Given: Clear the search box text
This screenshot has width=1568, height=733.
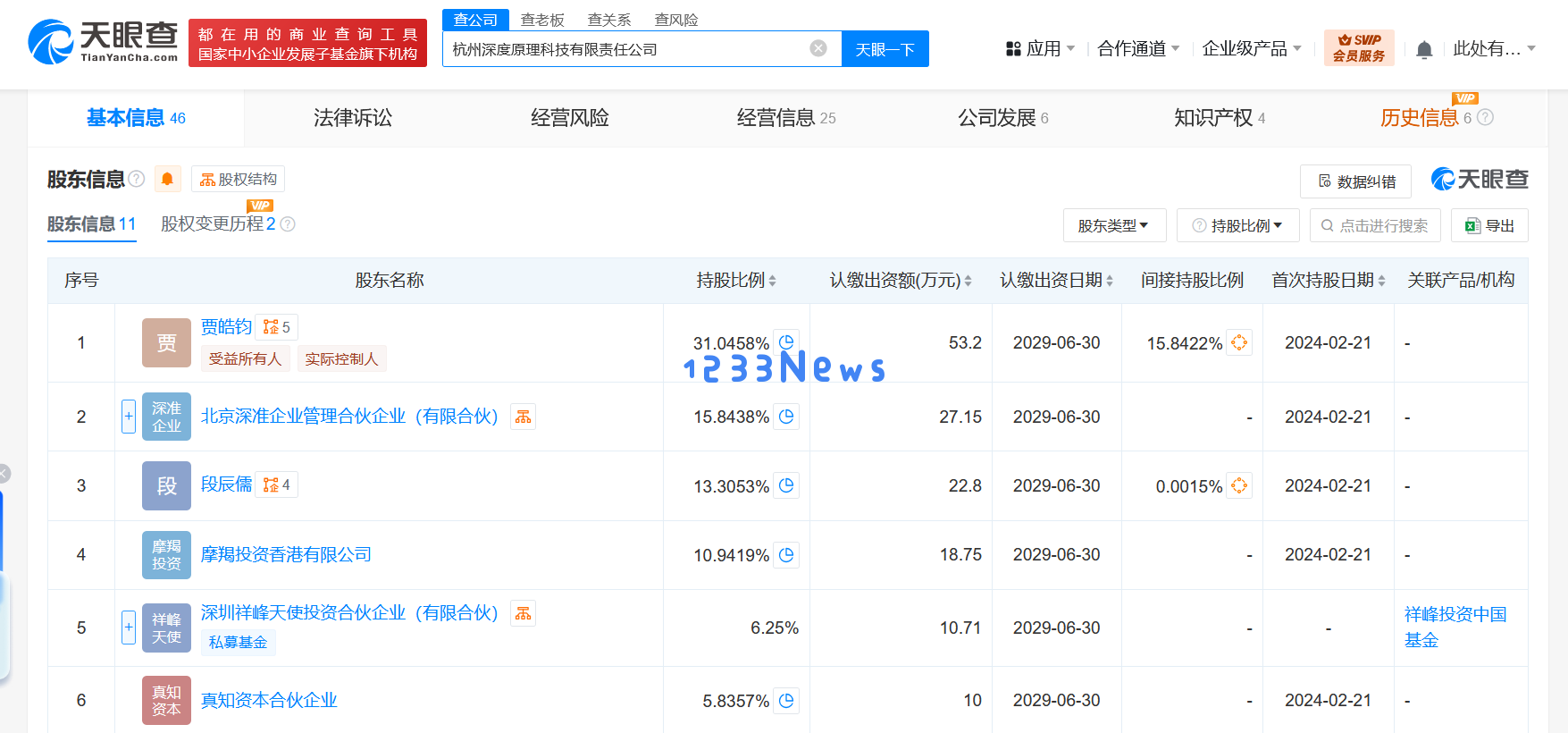Looking at the screenshot, I should point(818,48).
